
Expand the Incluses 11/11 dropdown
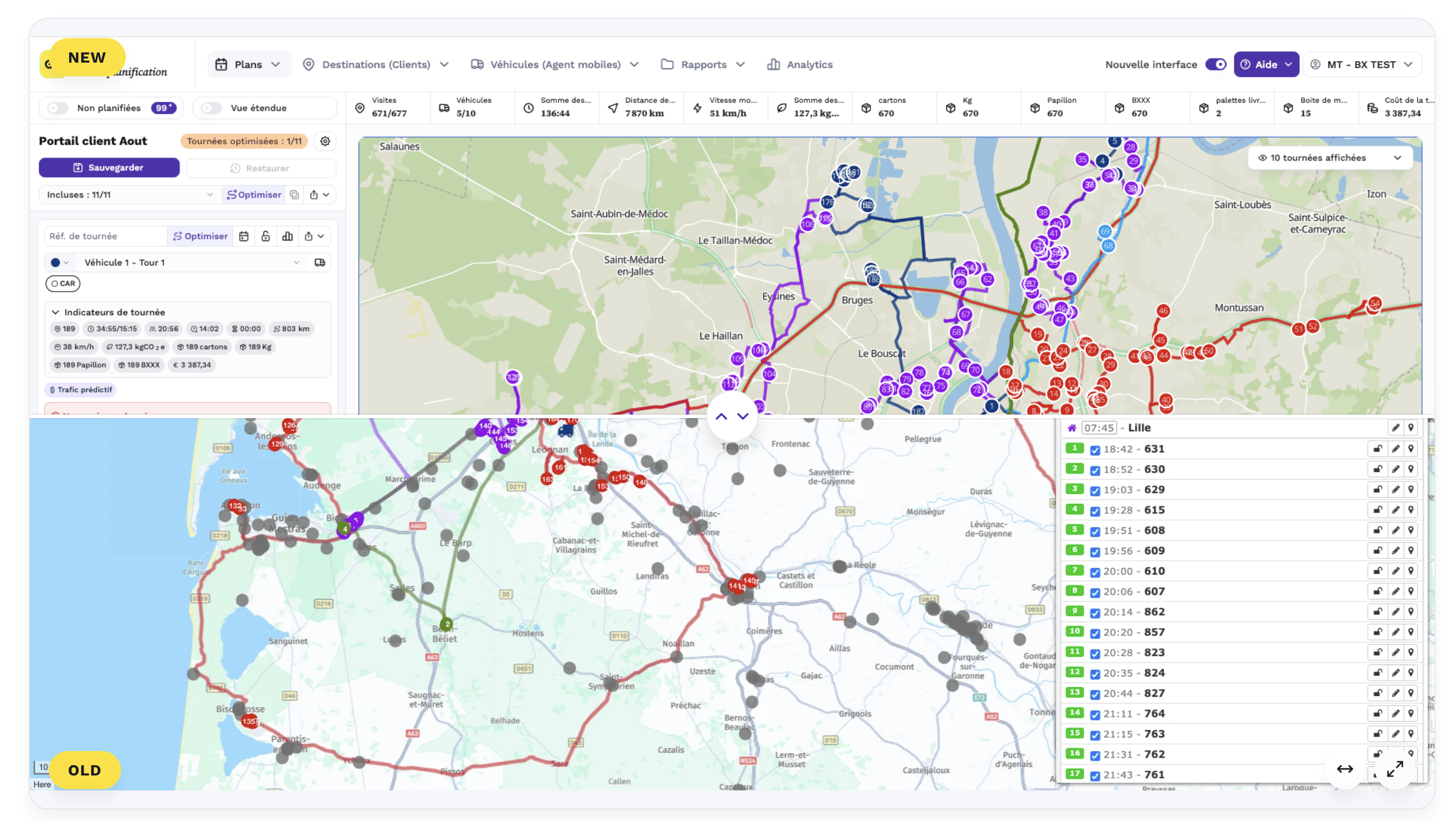tap(128, 194)
